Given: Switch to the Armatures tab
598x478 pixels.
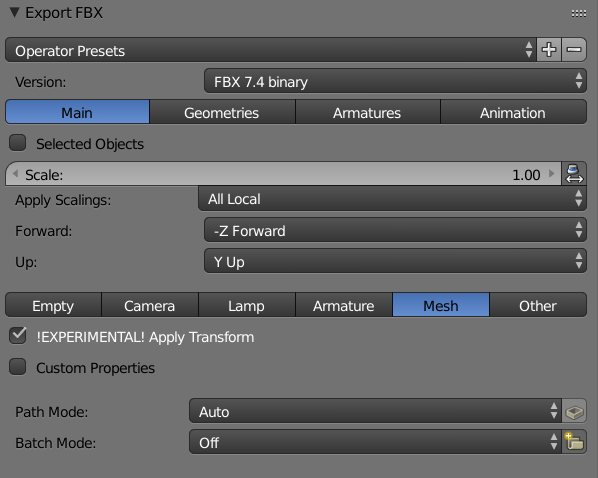Looking at the screenshot, I should click(368, 112).
